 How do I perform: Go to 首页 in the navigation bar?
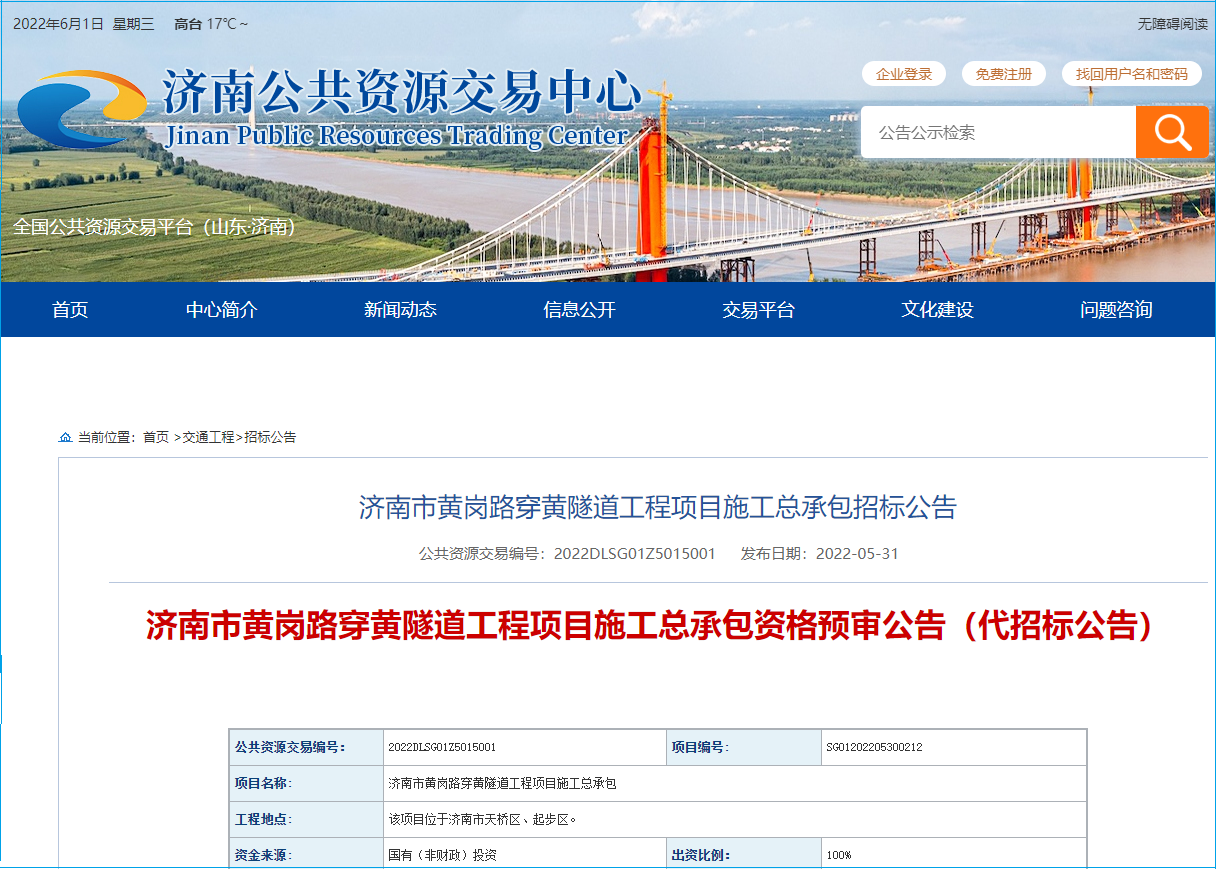[x=70, y=310]
